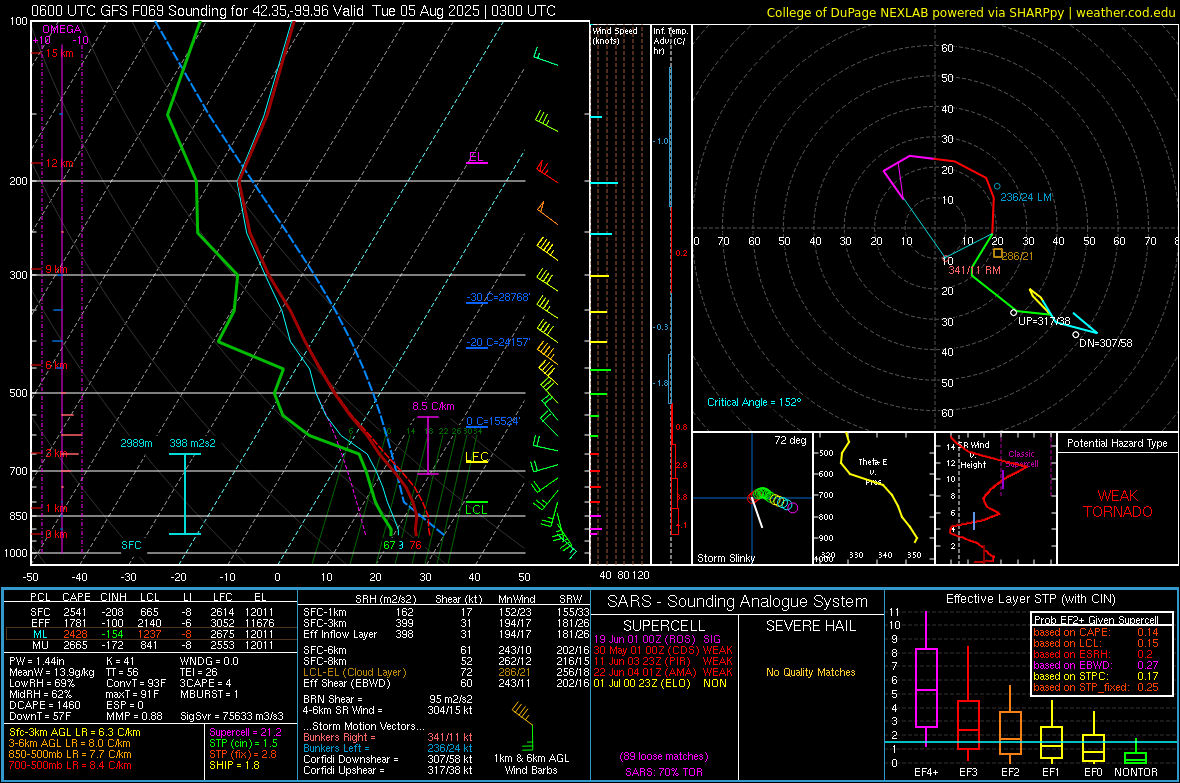The width and height of the screenshot is (1180, 783).
Task: Click the SFC-1km shear table row
Action: click(446, 613)
